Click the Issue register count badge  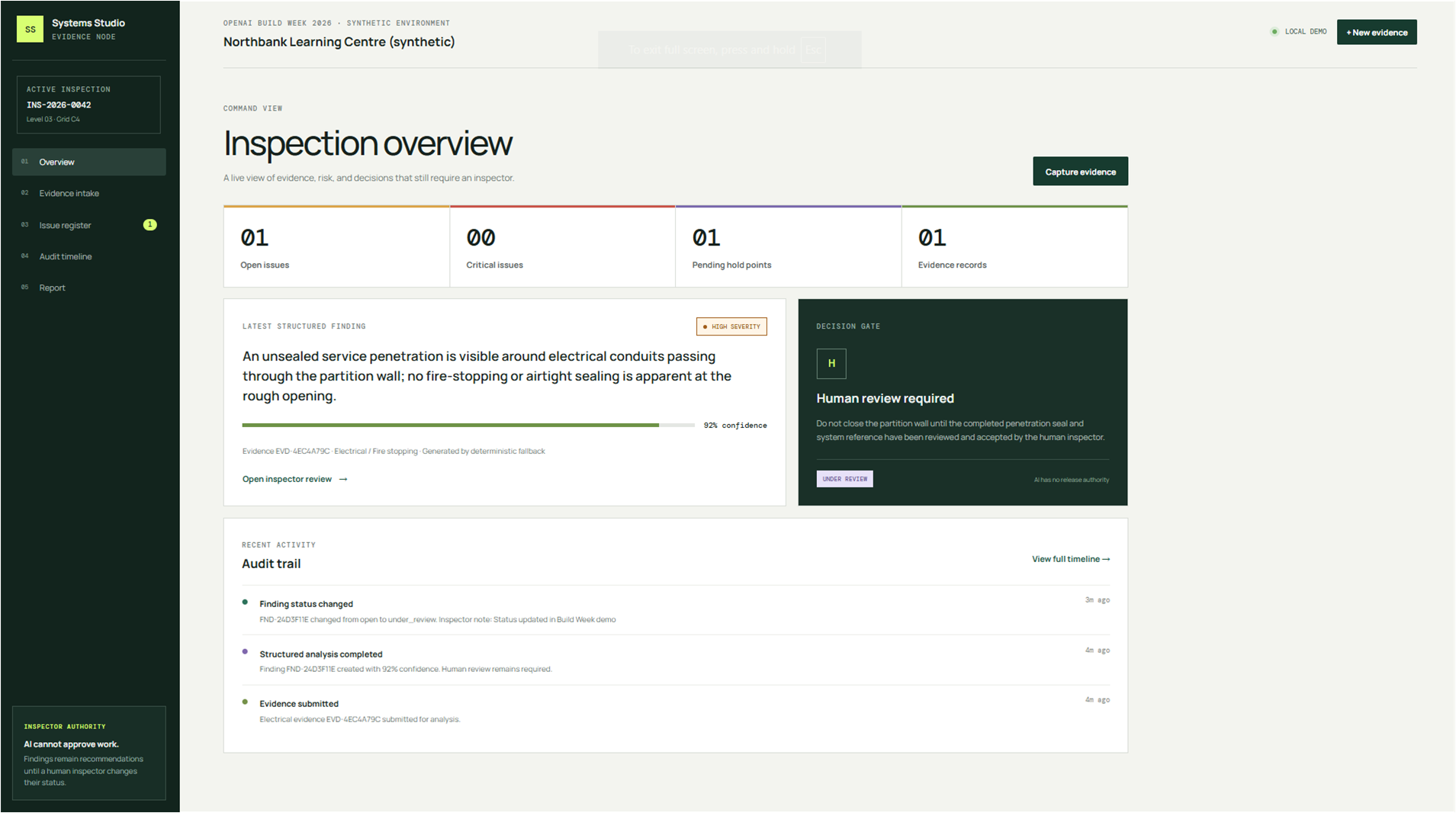(150, 225)
